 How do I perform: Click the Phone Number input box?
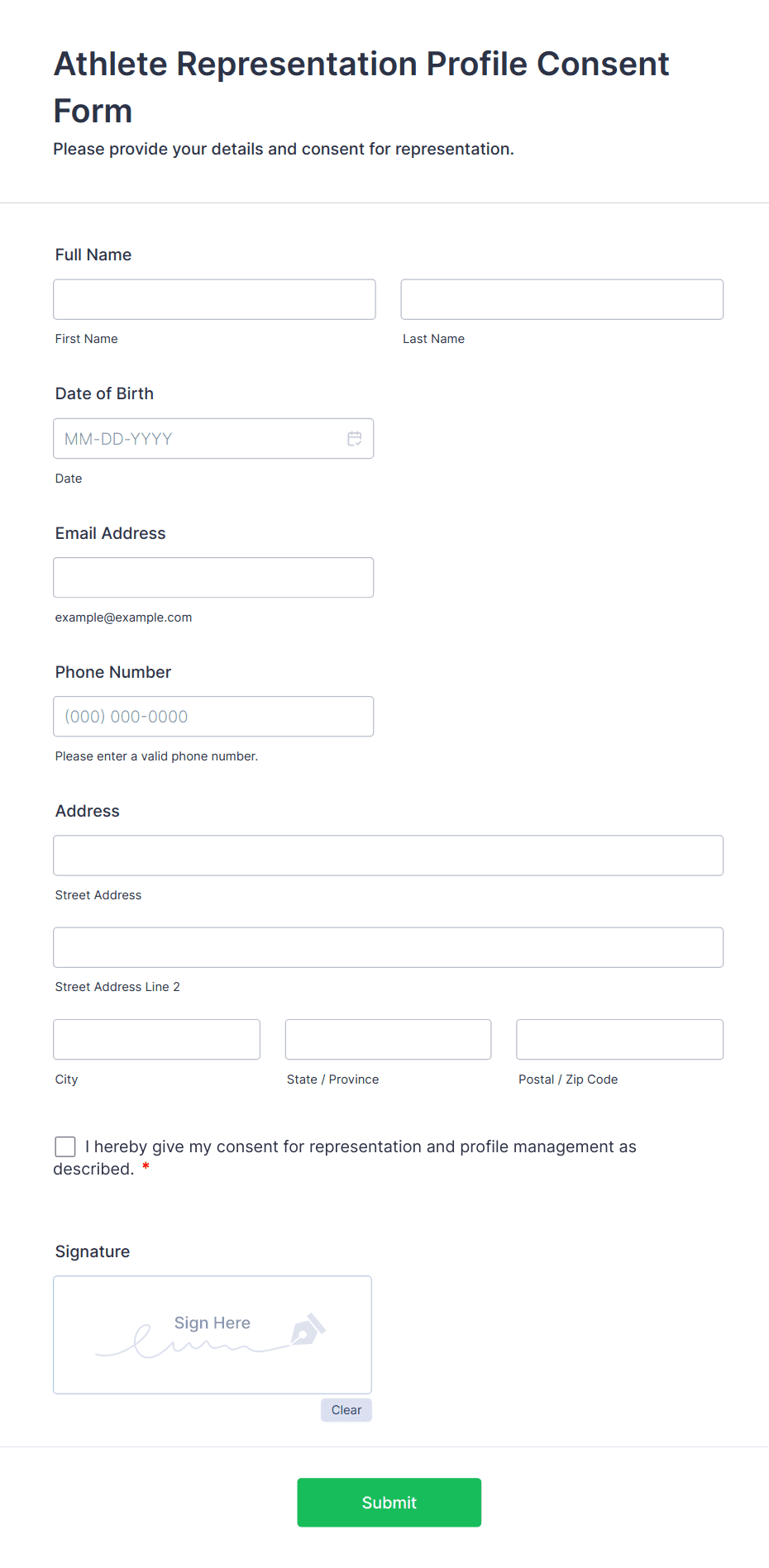click(213, 717)
